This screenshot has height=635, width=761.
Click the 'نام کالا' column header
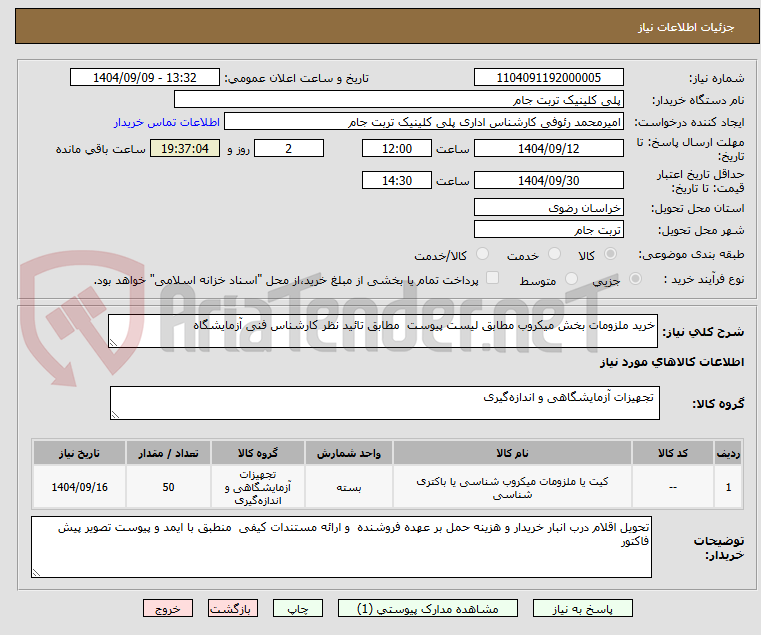[512, 453]
